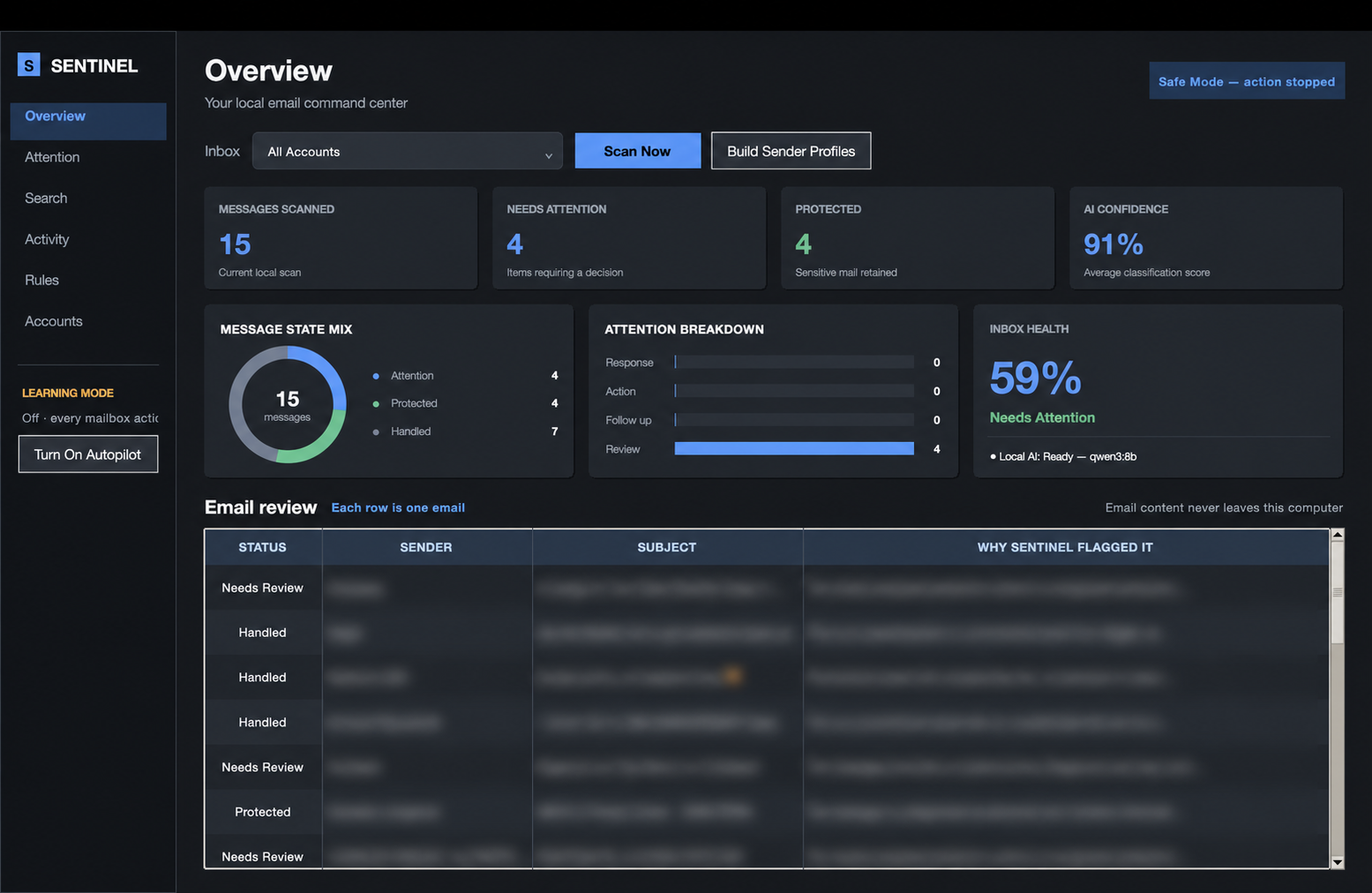The image size is (1372, 893).
Task: Click the Learning Mode label in sidebar
Action: tap(68, 393)
